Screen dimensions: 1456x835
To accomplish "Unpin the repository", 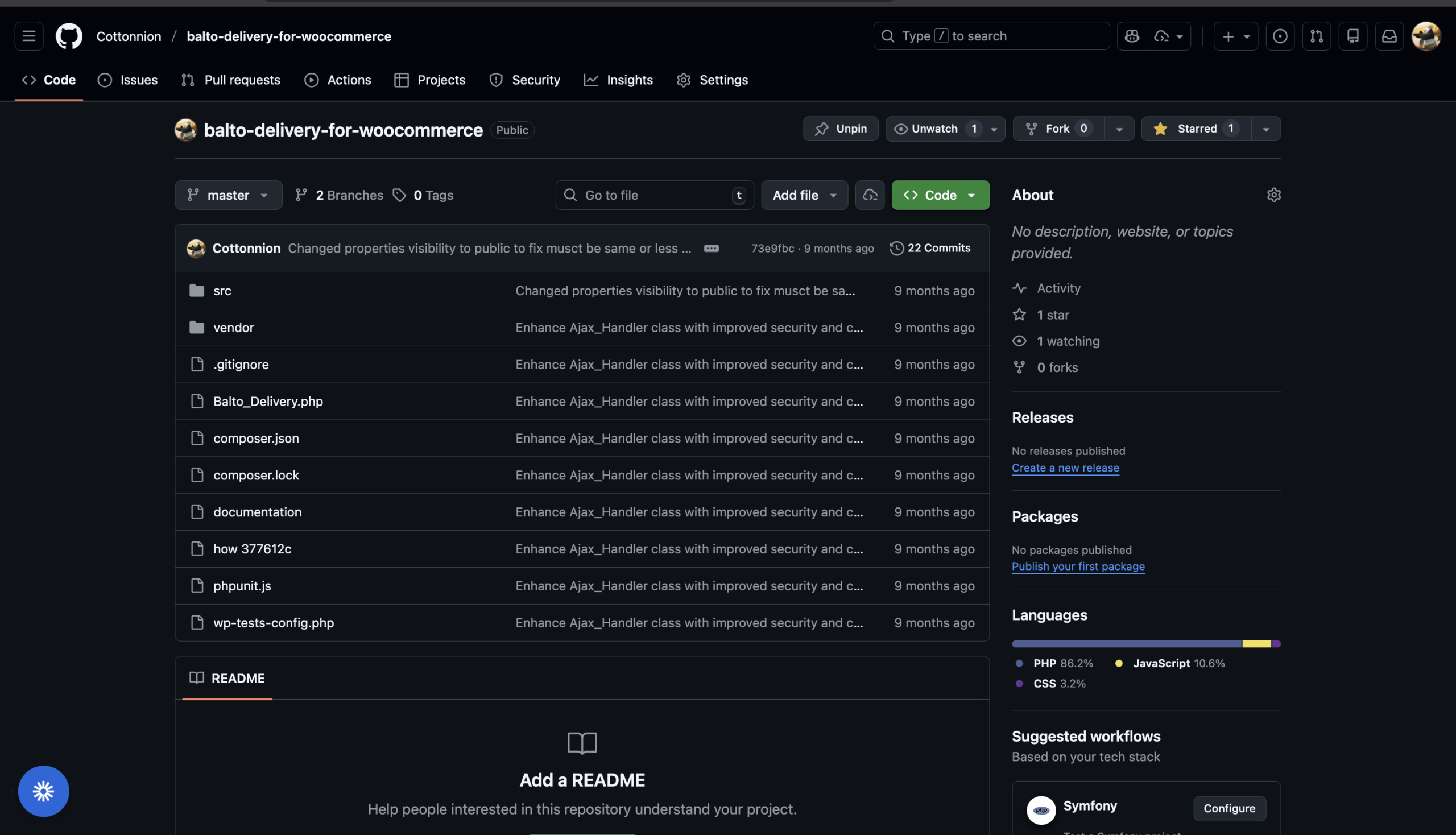I will point(840,129).
